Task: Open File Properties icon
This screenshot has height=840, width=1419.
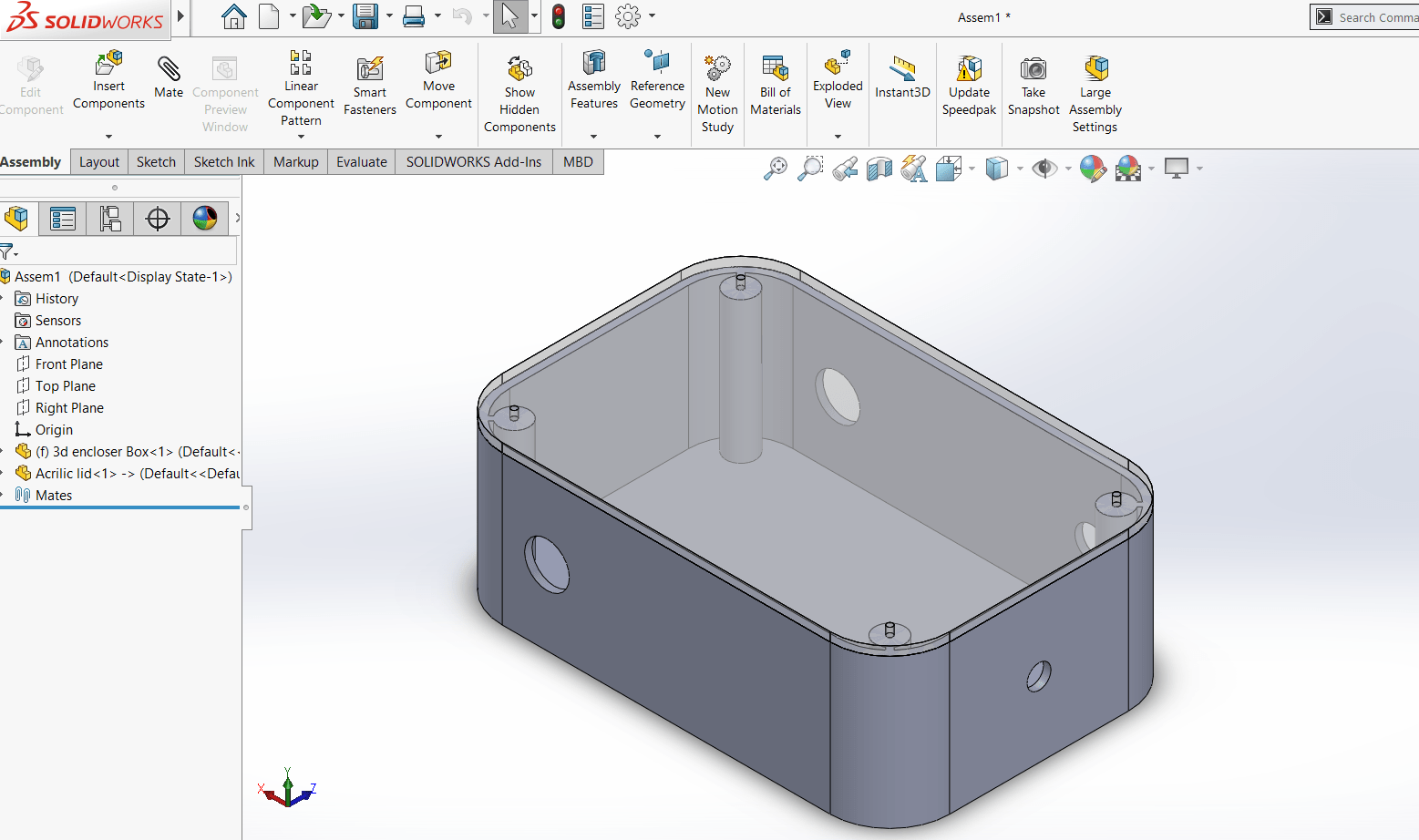Action: [x=593, y=16]
